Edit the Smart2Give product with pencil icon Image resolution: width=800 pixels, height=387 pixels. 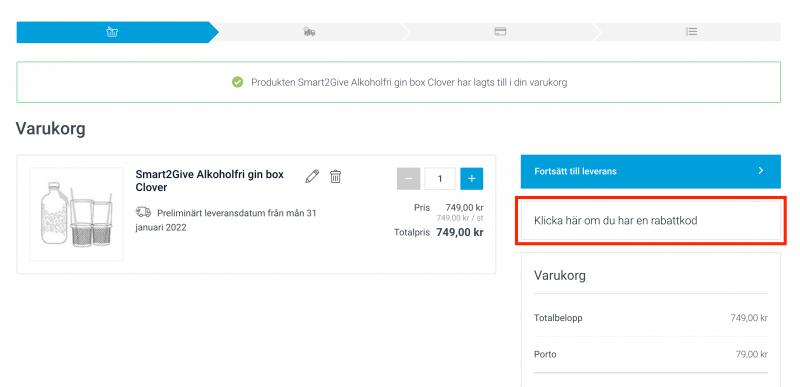point(312,176)
